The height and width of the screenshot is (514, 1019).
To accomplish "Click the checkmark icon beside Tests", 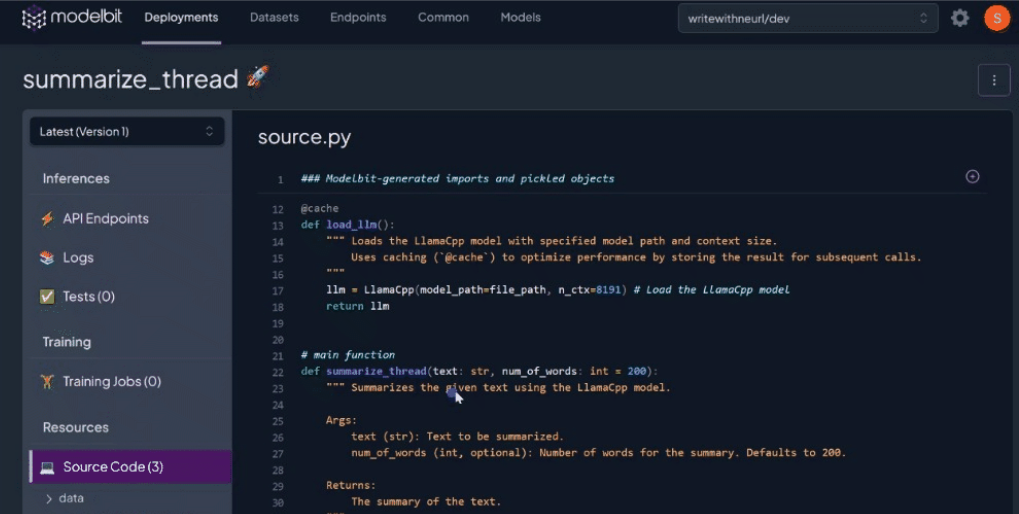I will point(47,297).
